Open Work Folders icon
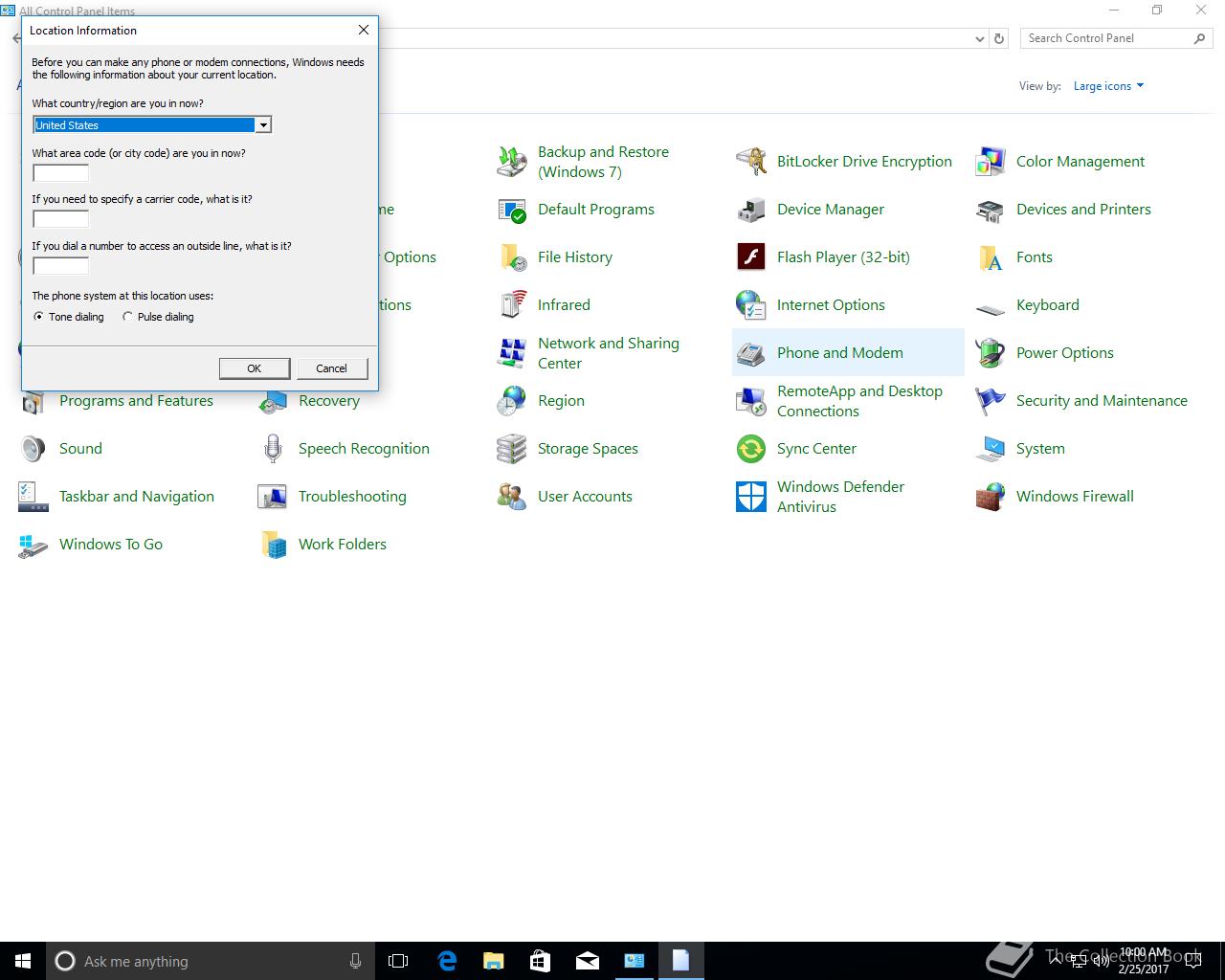 pyautogui.click(x=273, y=545)
